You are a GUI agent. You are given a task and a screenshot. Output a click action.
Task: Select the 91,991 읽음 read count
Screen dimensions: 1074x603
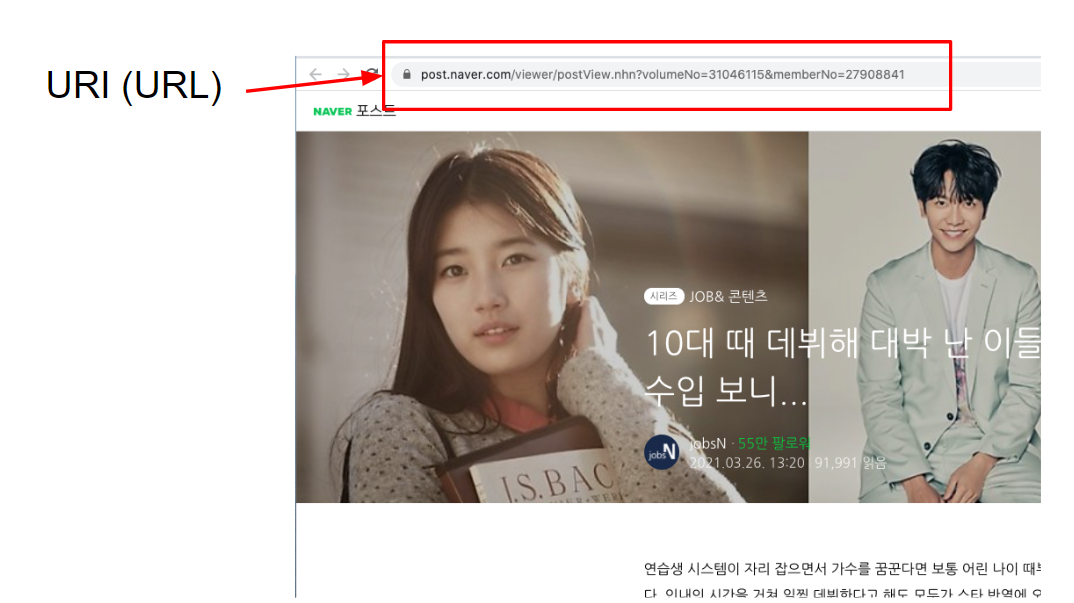click(850, 463)
